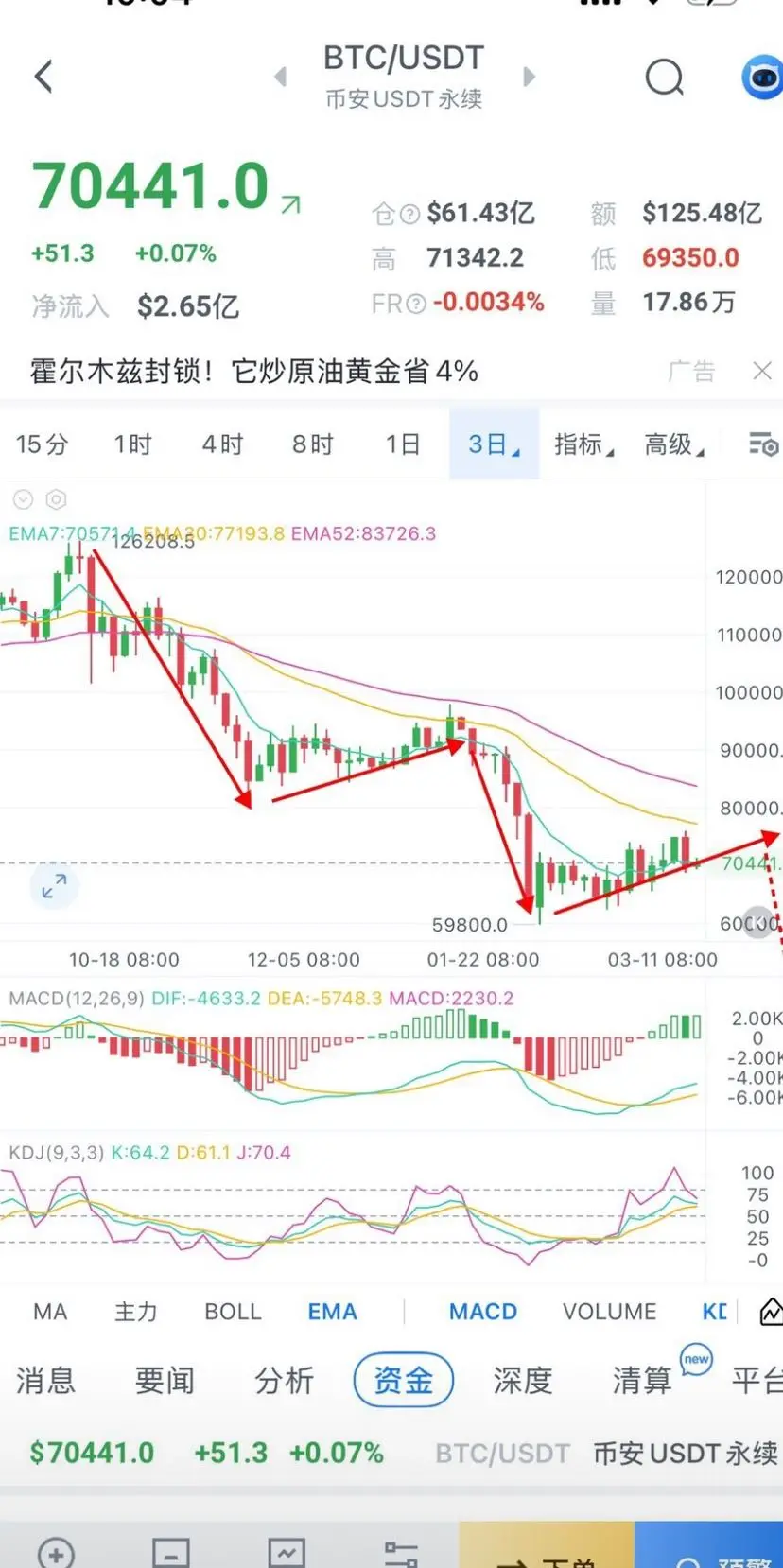The image size is (783, 1568).
Task: Open the 分析 tab
Action: pyautogui.click(x=284, y=1381)
